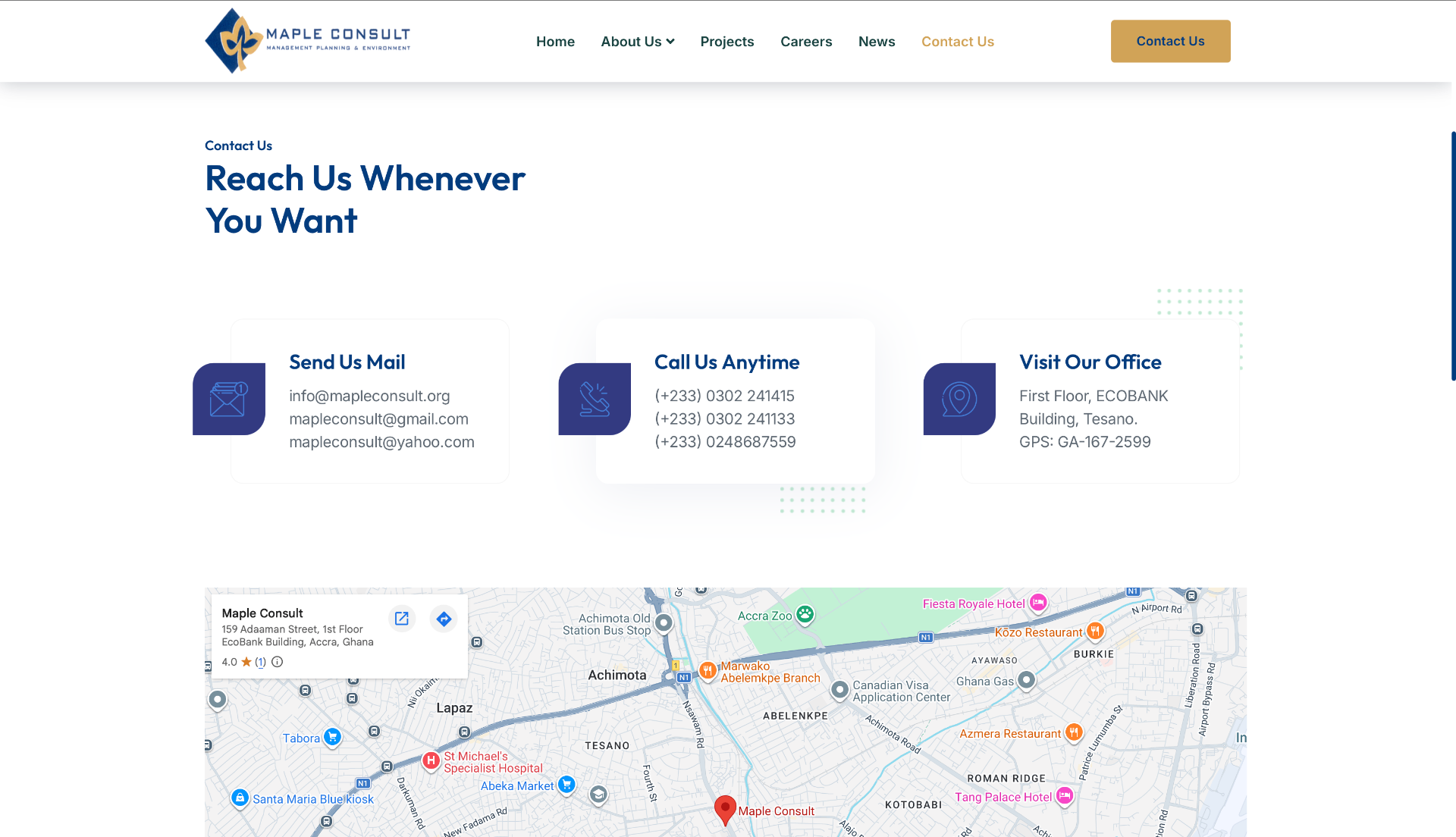Call (+233) 0248687559 number
The width and height of the screenshot is (1456, 837).
click(725, 441)
